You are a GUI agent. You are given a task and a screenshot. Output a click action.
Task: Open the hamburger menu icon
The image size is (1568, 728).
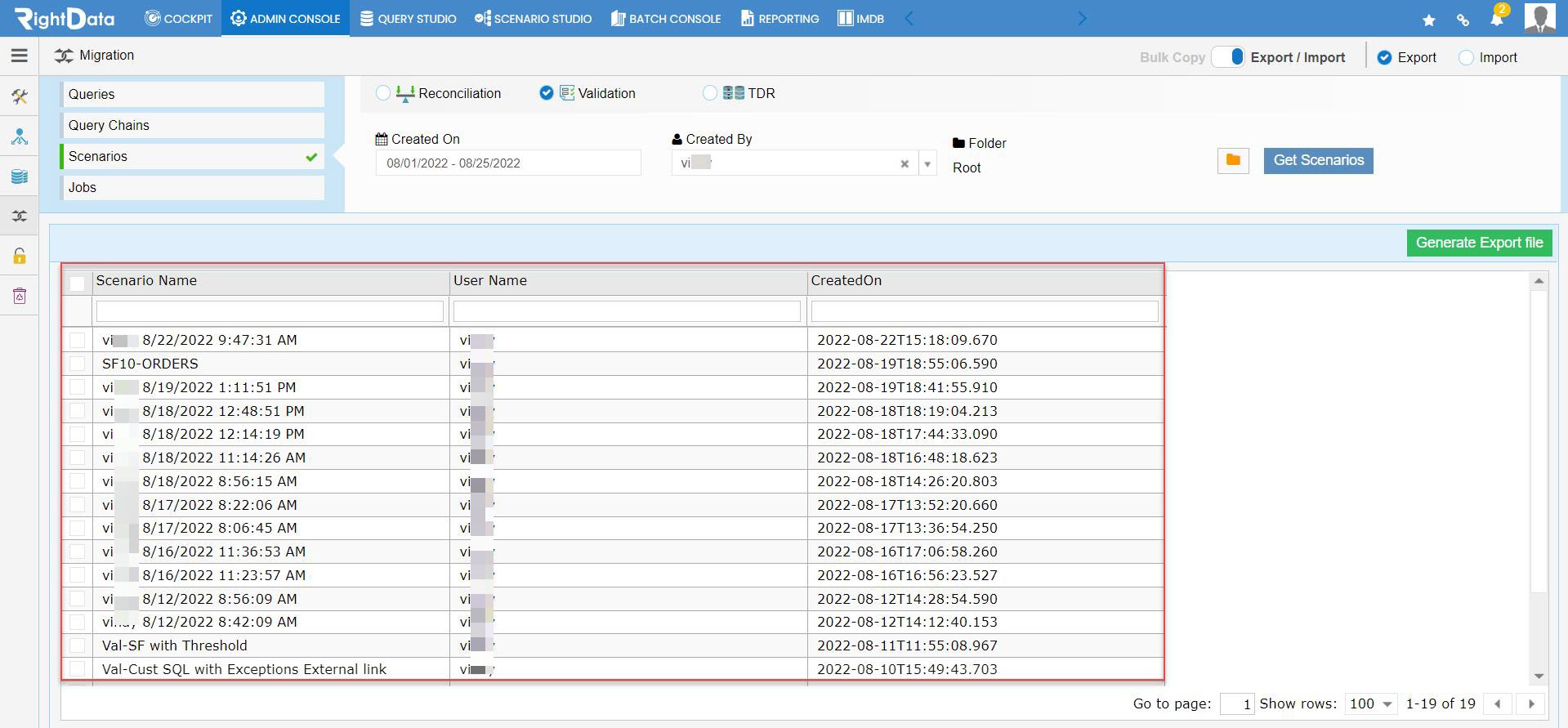click(20, 56)
